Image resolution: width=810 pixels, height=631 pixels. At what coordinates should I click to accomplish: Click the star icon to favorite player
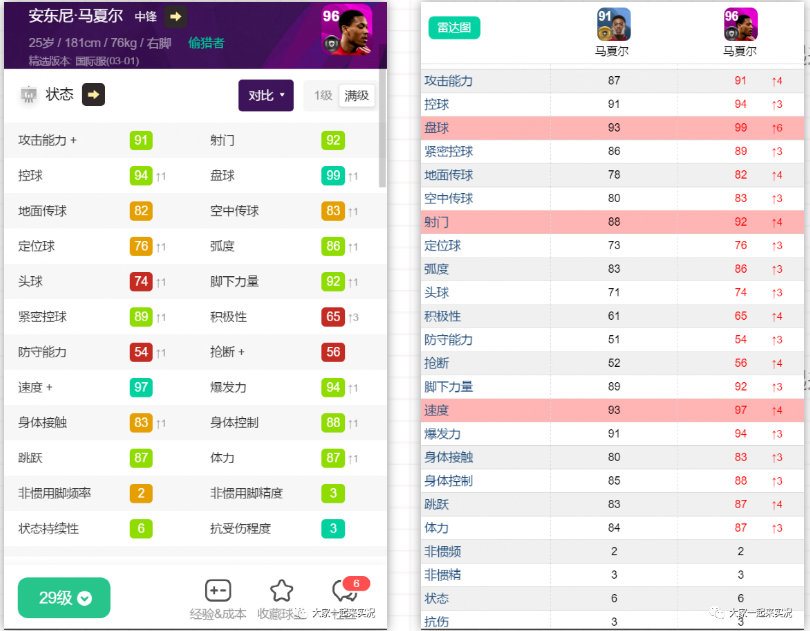(x=282, y=591)
